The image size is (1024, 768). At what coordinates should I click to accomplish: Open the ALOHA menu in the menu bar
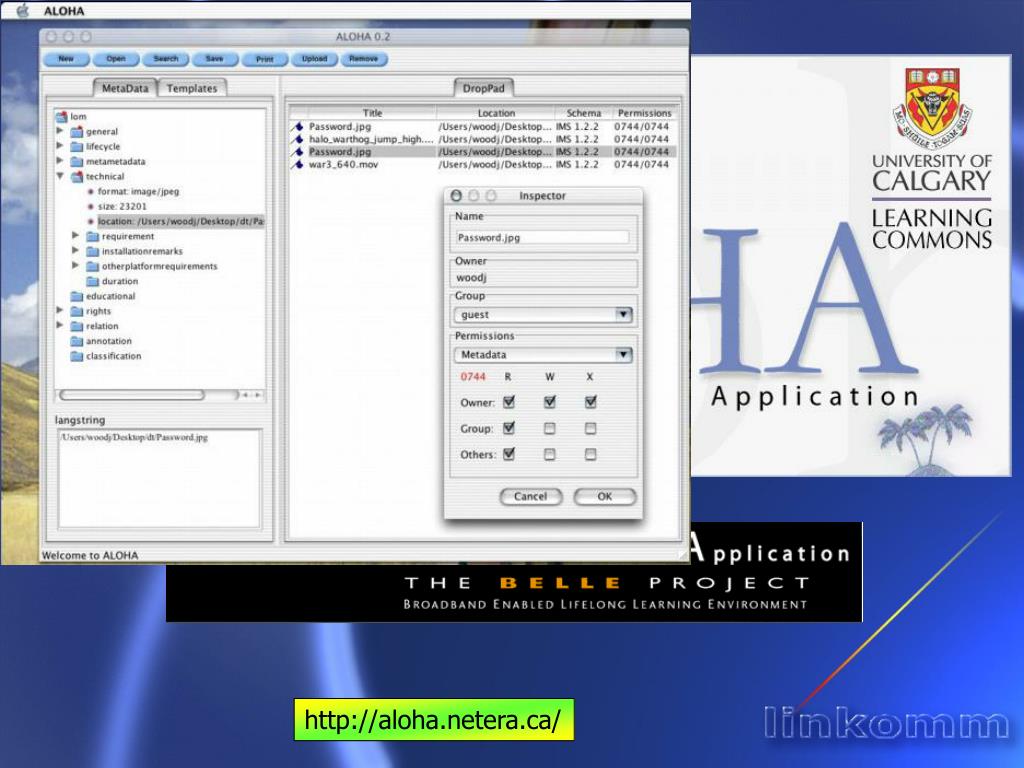point(64,11)
